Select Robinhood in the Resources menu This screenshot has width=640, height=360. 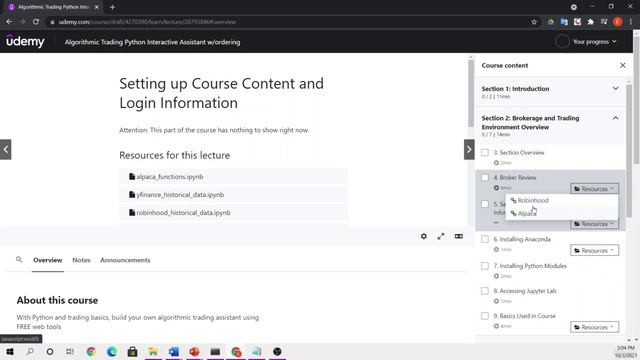click(562, 200)
